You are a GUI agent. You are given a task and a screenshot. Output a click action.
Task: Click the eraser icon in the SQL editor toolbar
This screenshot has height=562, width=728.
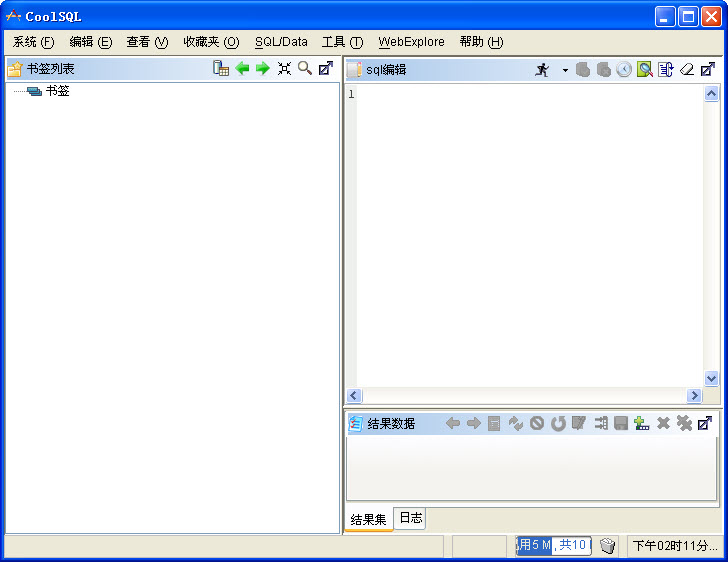(x=686, y=69)
